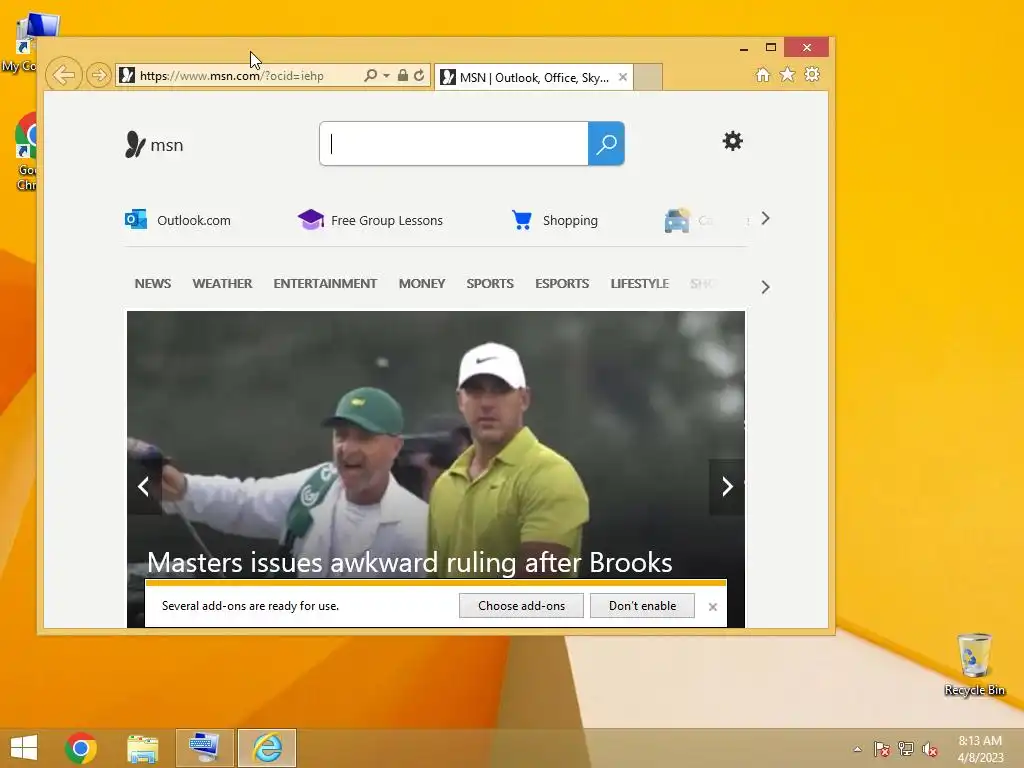The image size is (1024, 768).
Task: Click the graduation cap icon
Action: tap(311, 219)
